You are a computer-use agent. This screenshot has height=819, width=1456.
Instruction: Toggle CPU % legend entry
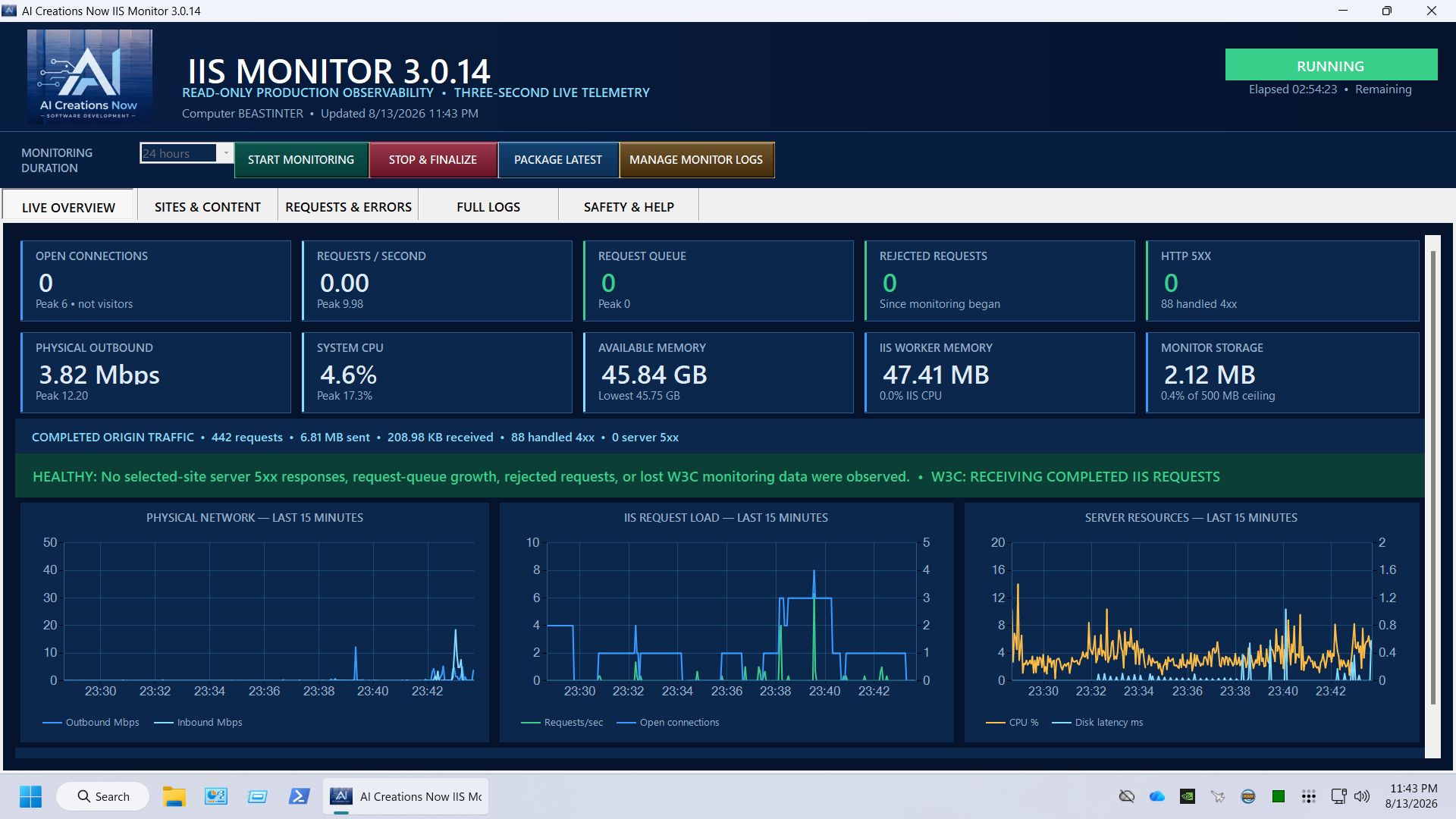1012,722
